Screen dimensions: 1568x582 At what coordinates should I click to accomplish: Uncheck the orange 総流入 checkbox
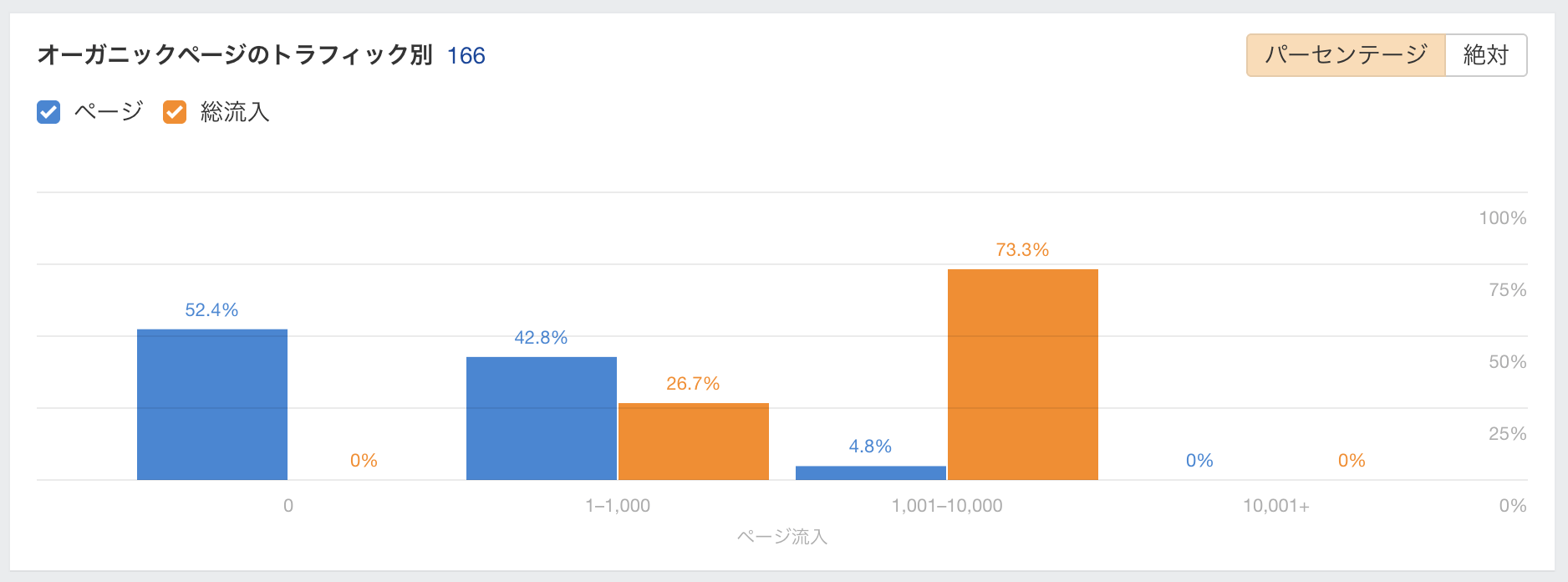(175, 112)
